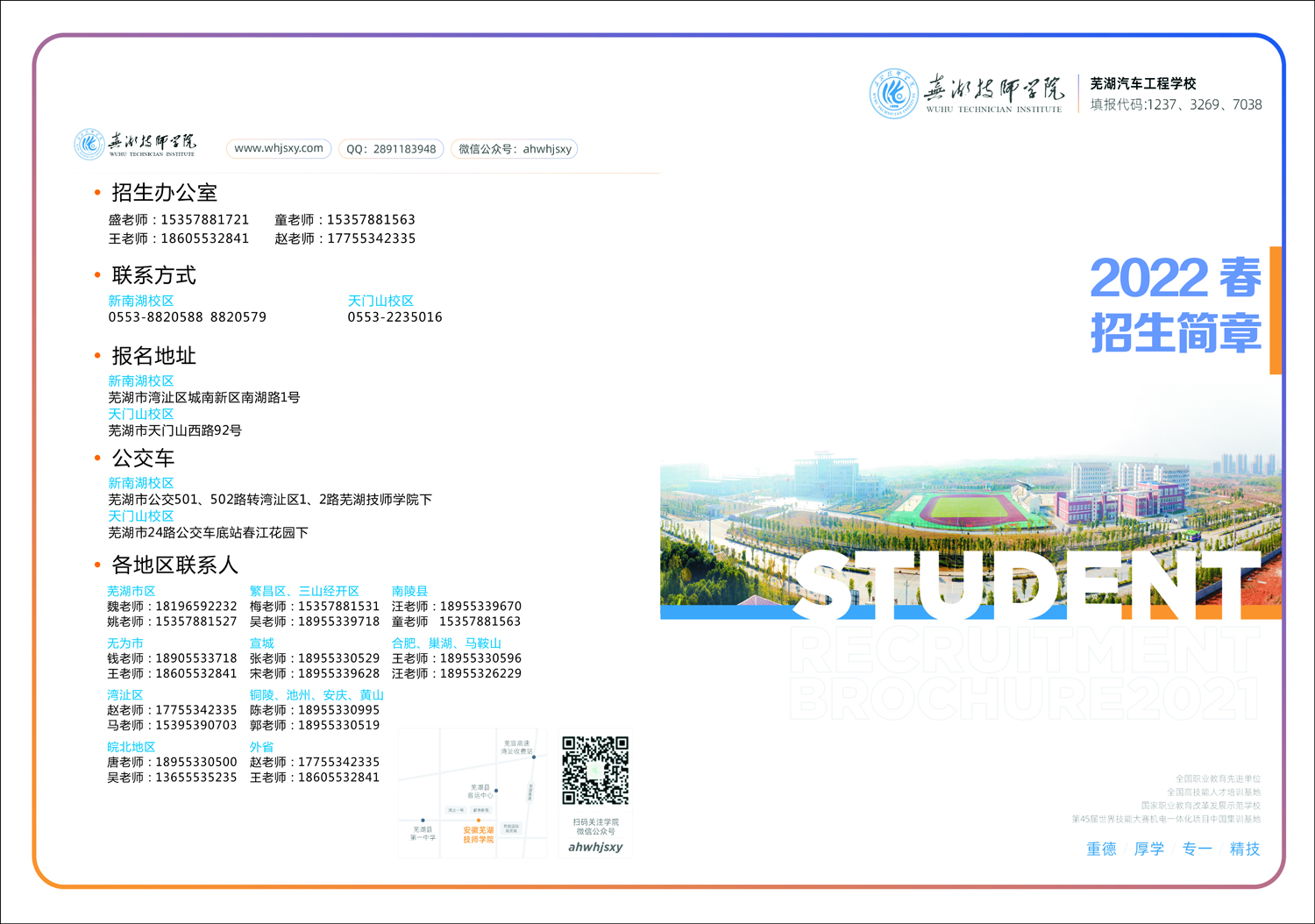Select the ahwhjsxy text below QR code
The height and width of the screenshot is (924, 1315).
(x=595, y=848)
